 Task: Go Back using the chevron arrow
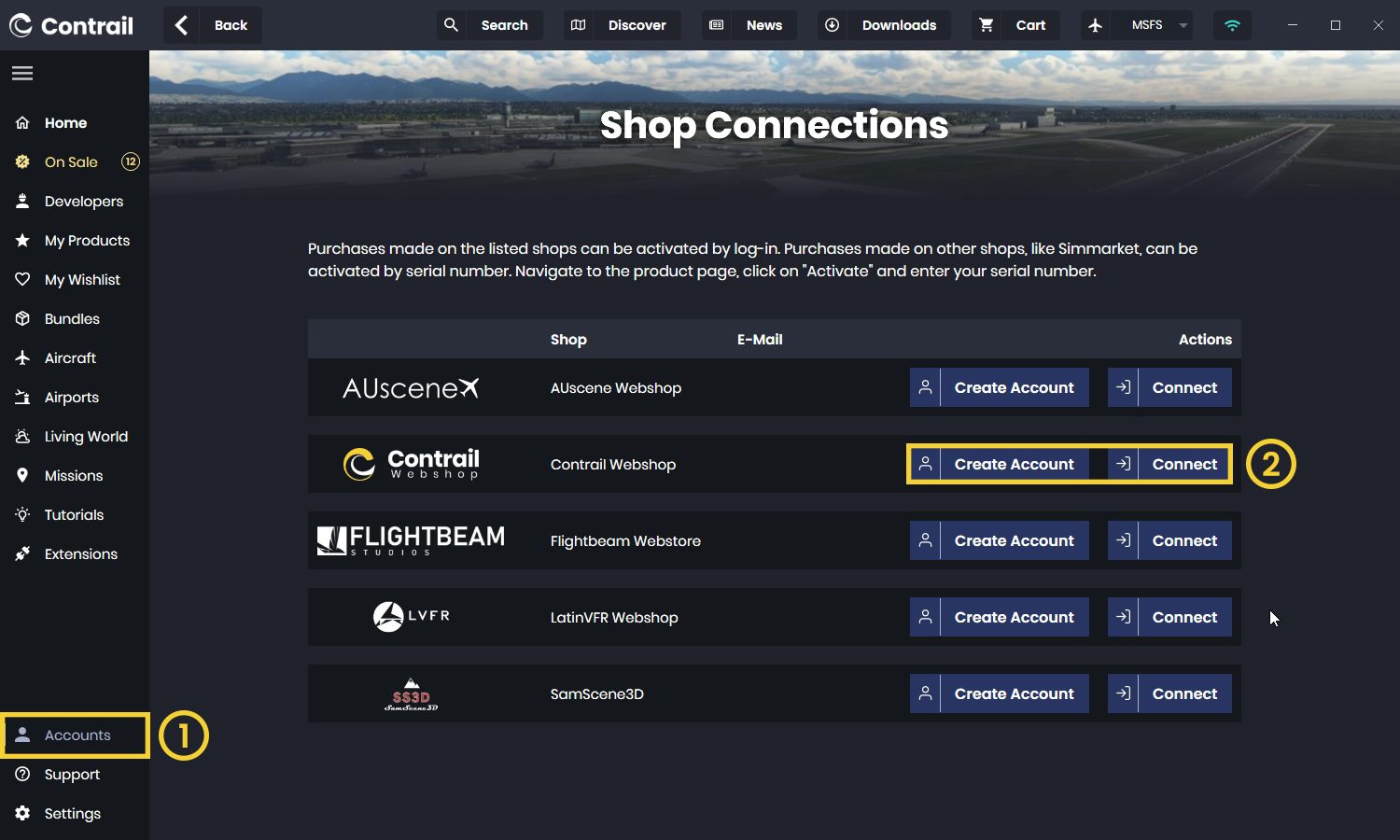point(182,25)
